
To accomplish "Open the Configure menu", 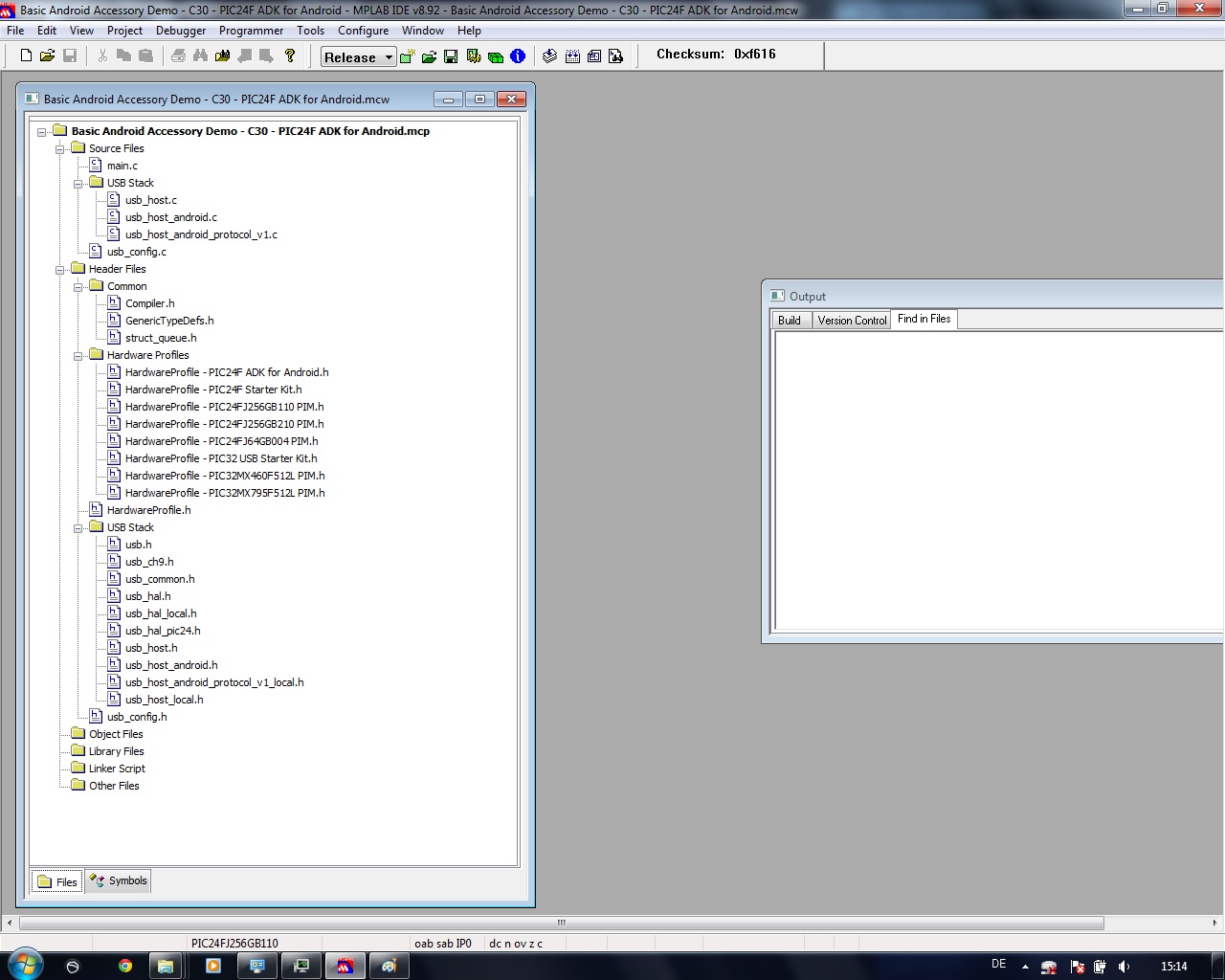I will click(x=363, y=31).
